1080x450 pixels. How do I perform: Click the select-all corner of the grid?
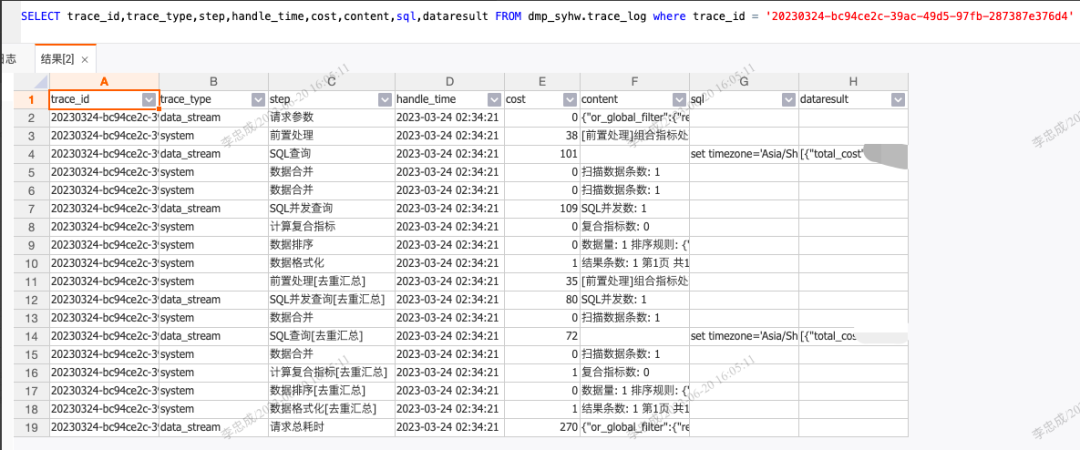tap(32, 81)
